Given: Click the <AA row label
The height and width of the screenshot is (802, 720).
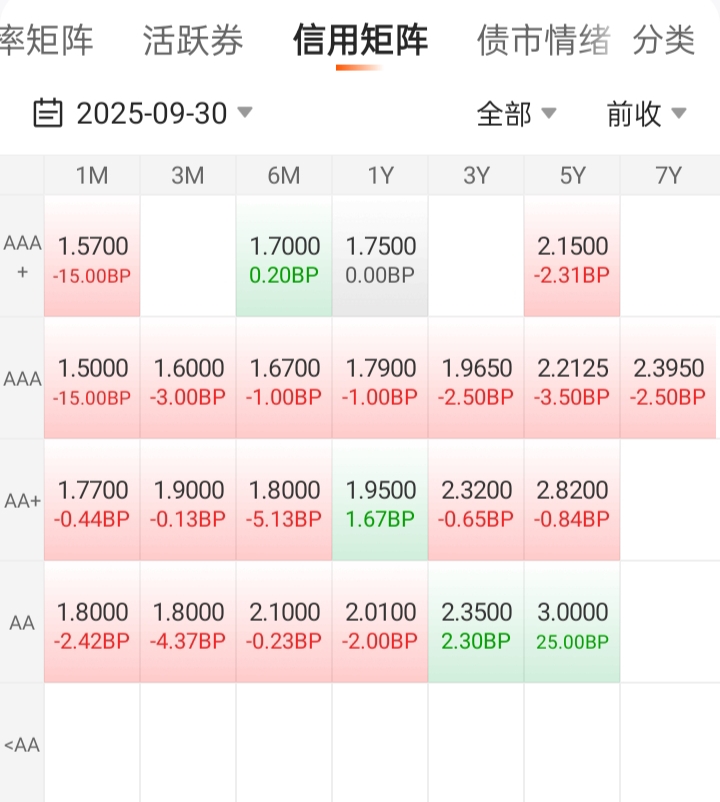Looking at the screenshot, I should (x=22, y=745).
